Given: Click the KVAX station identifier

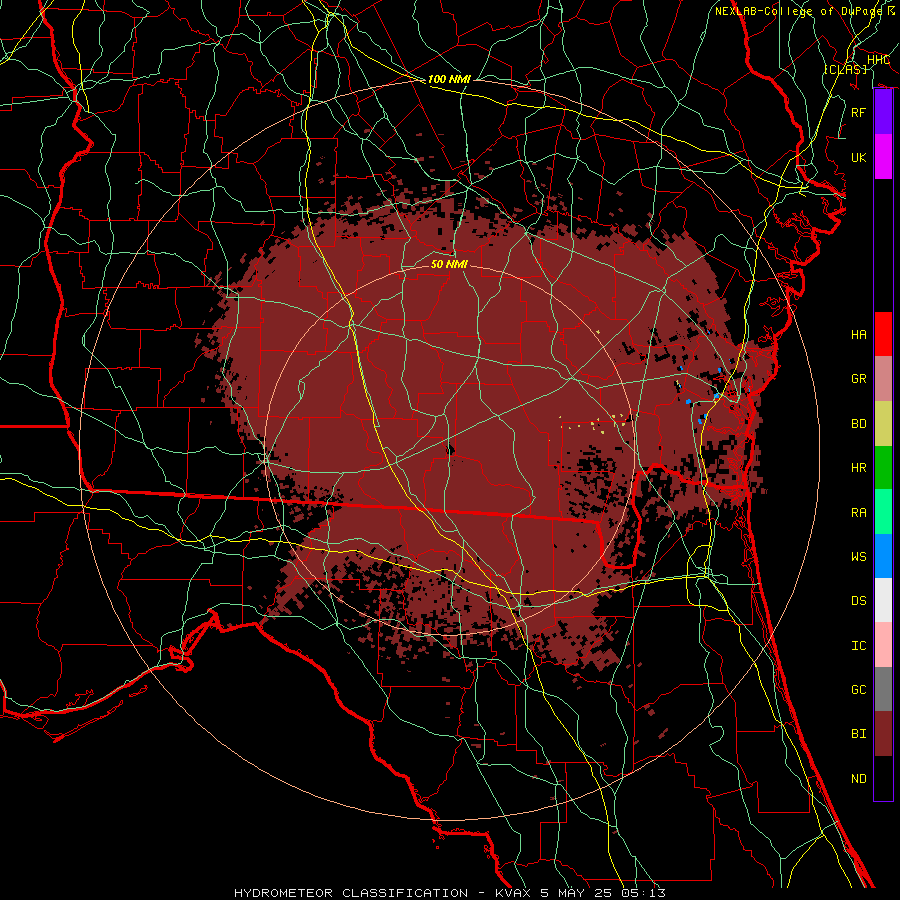Looking at the screenshot, I should click(514, 893).
